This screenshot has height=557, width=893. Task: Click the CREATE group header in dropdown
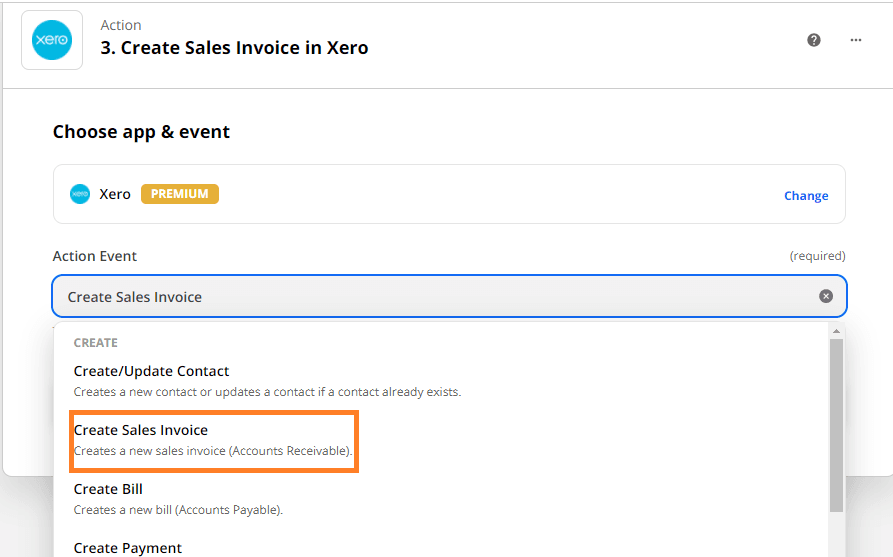point(96,343)
